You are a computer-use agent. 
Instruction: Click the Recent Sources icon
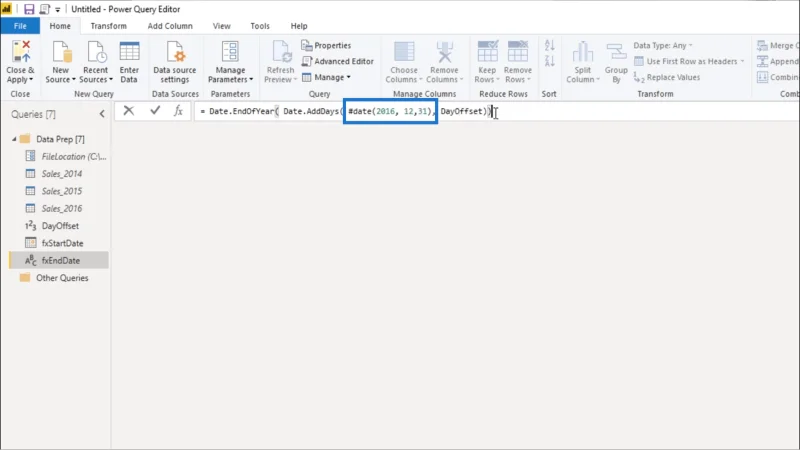tap(95, 52)
